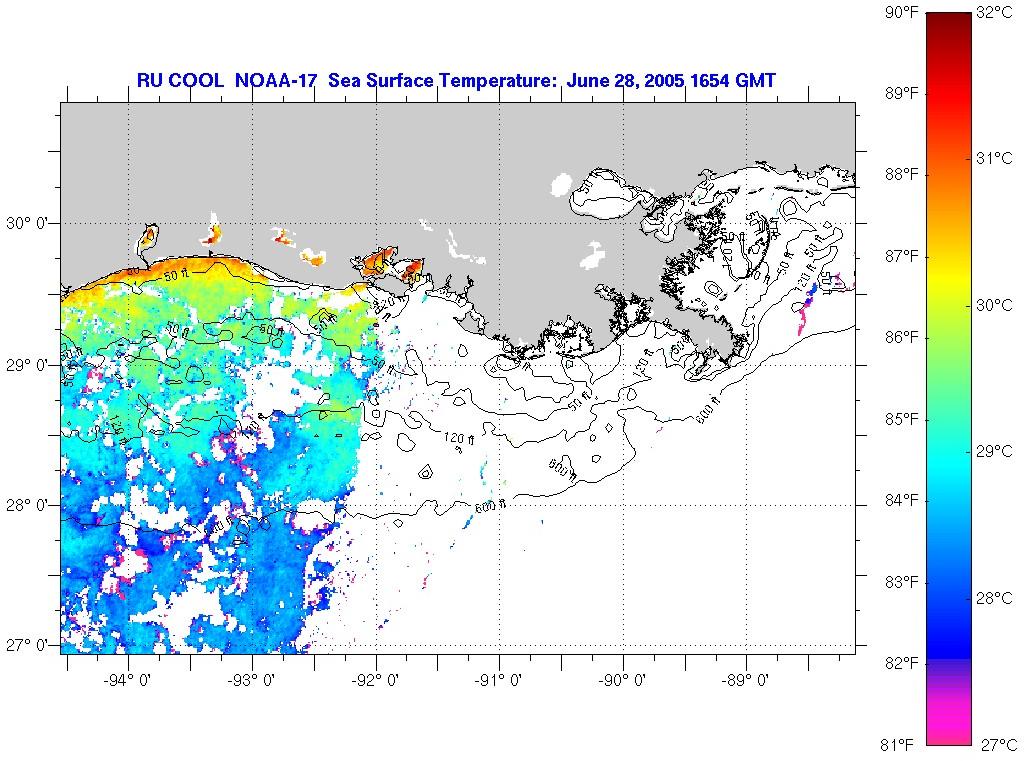Click the '85°F' colorbar label
The image size is (1024, 761).
coord(902,419)
